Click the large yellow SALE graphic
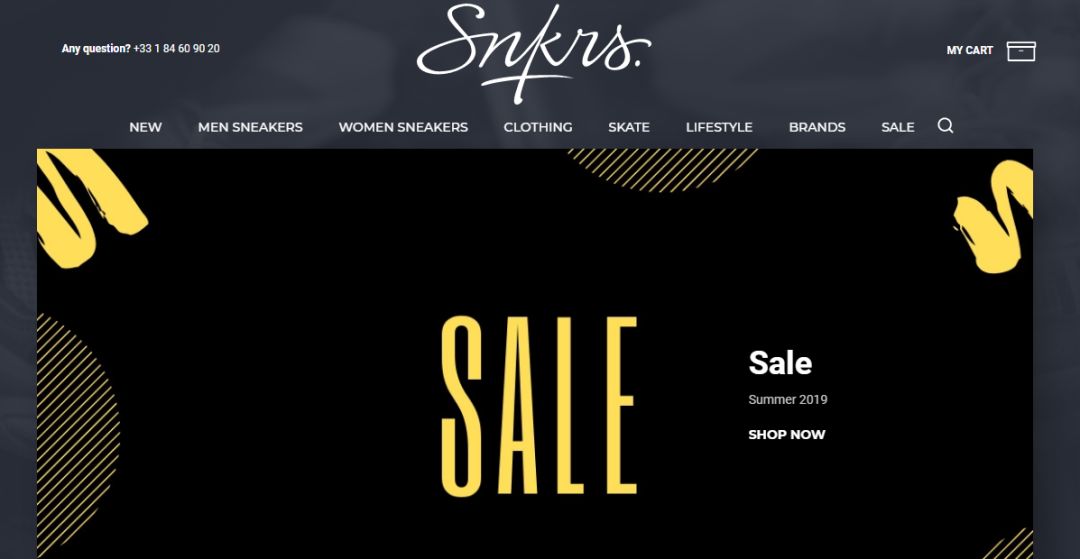 pos(539,406)
